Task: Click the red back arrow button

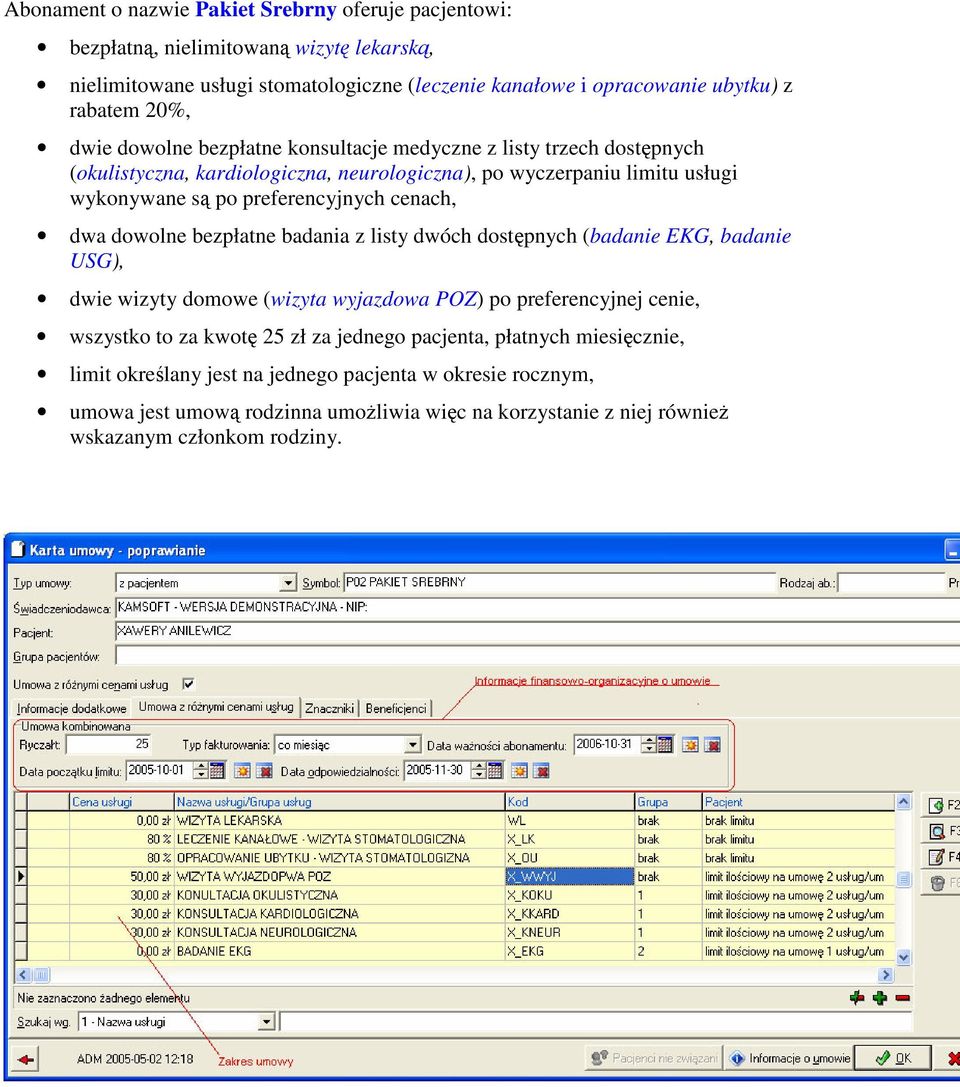Action: pos(26,1059)
